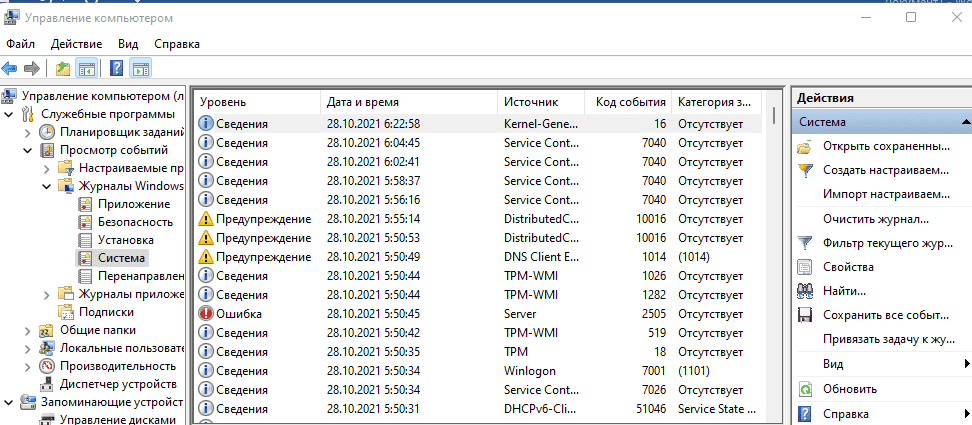This screenshot has height=425, width=972.
Task: Open the Действие menu
Action: click(76, 44)
